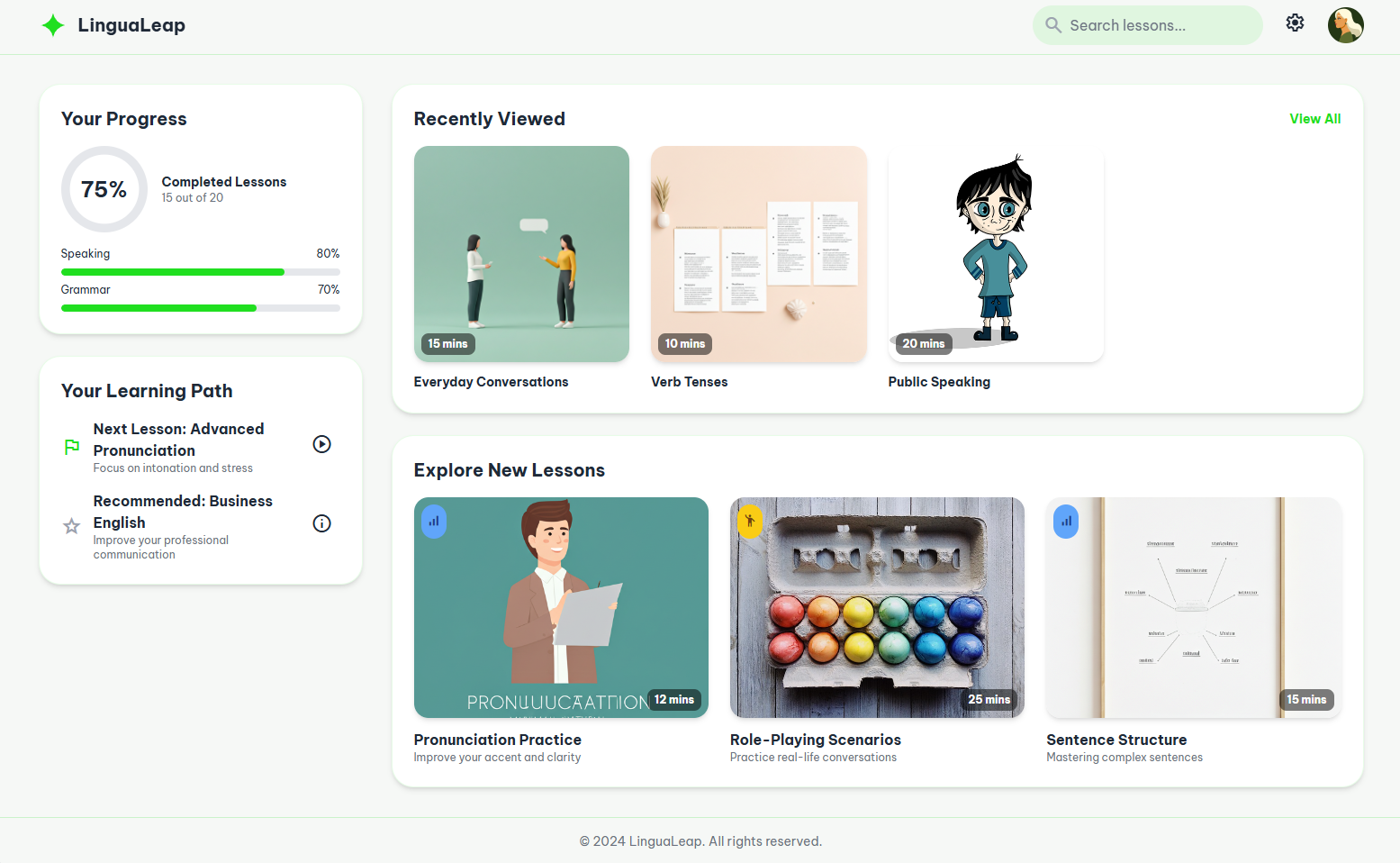
Task: Click the green flag beside Next Lesson
Action: [71, 445]
